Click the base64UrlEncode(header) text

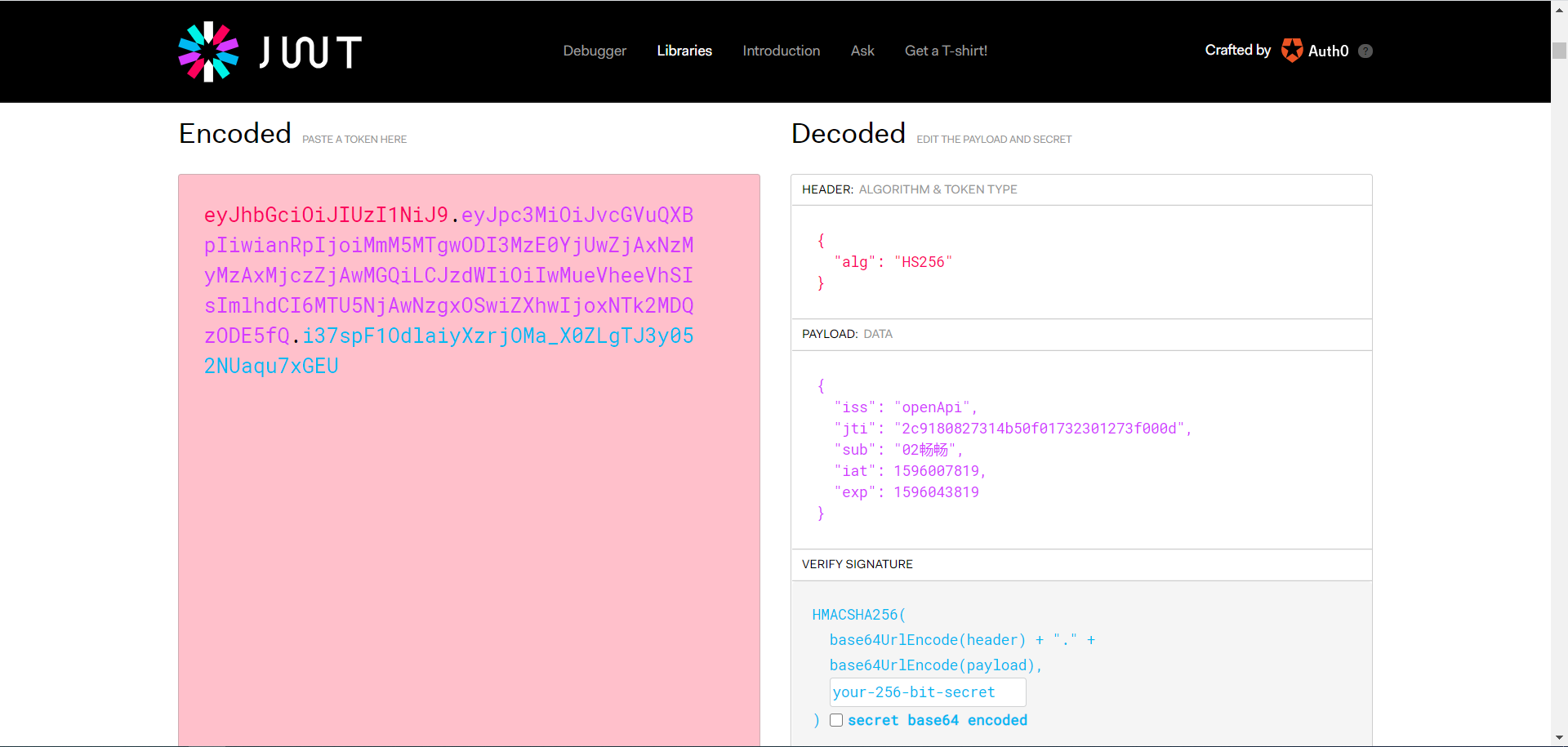coord(928,640)
